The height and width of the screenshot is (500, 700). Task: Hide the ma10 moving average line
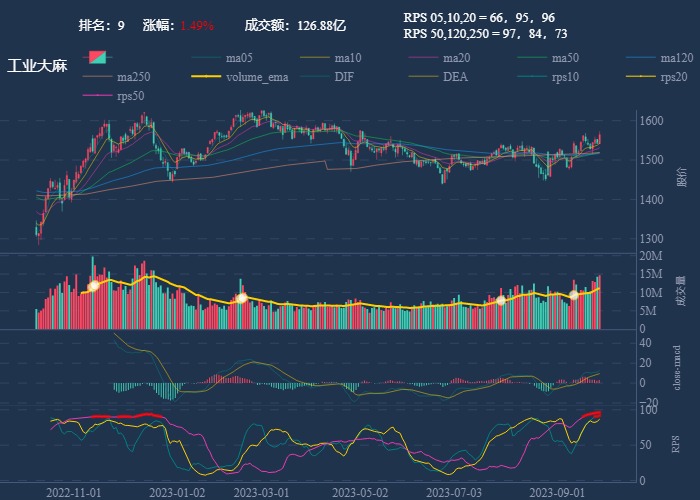347,58
